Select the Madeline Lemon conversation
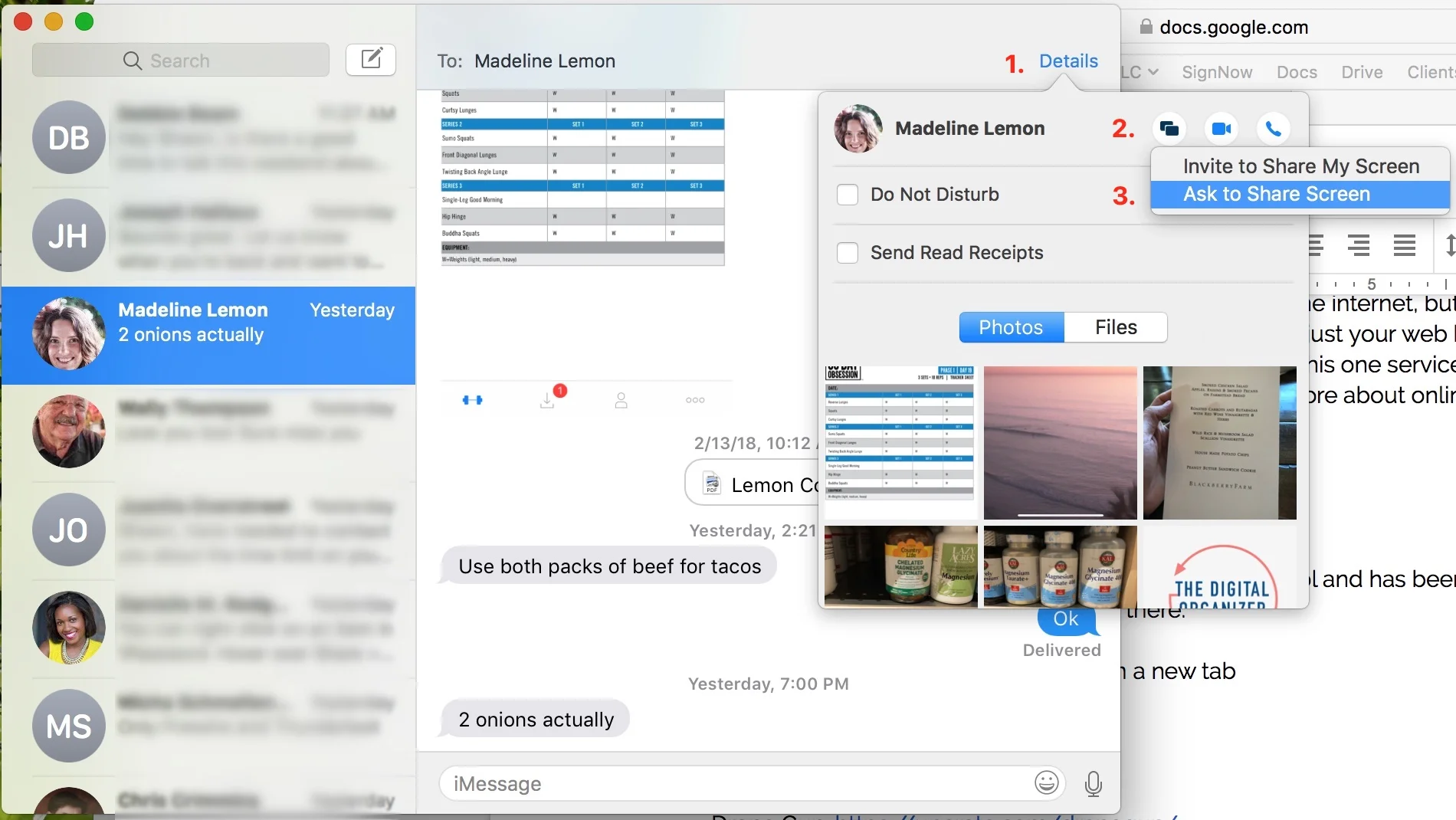The height and width of the screenshot is (820, 1456). [208, 335]
